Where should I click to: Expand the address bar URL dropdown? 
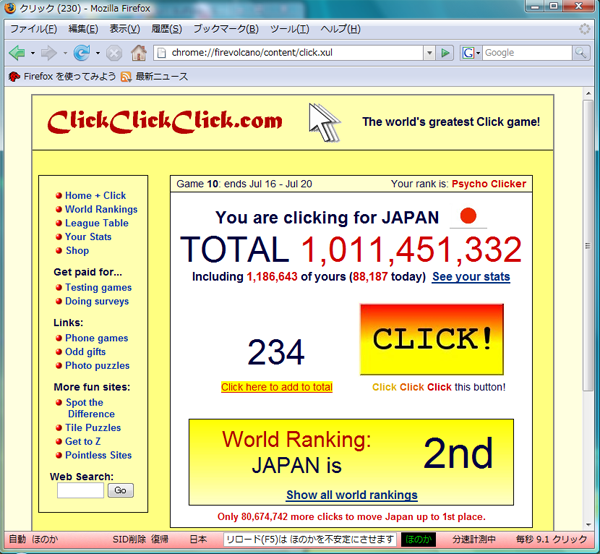[429, 53]
